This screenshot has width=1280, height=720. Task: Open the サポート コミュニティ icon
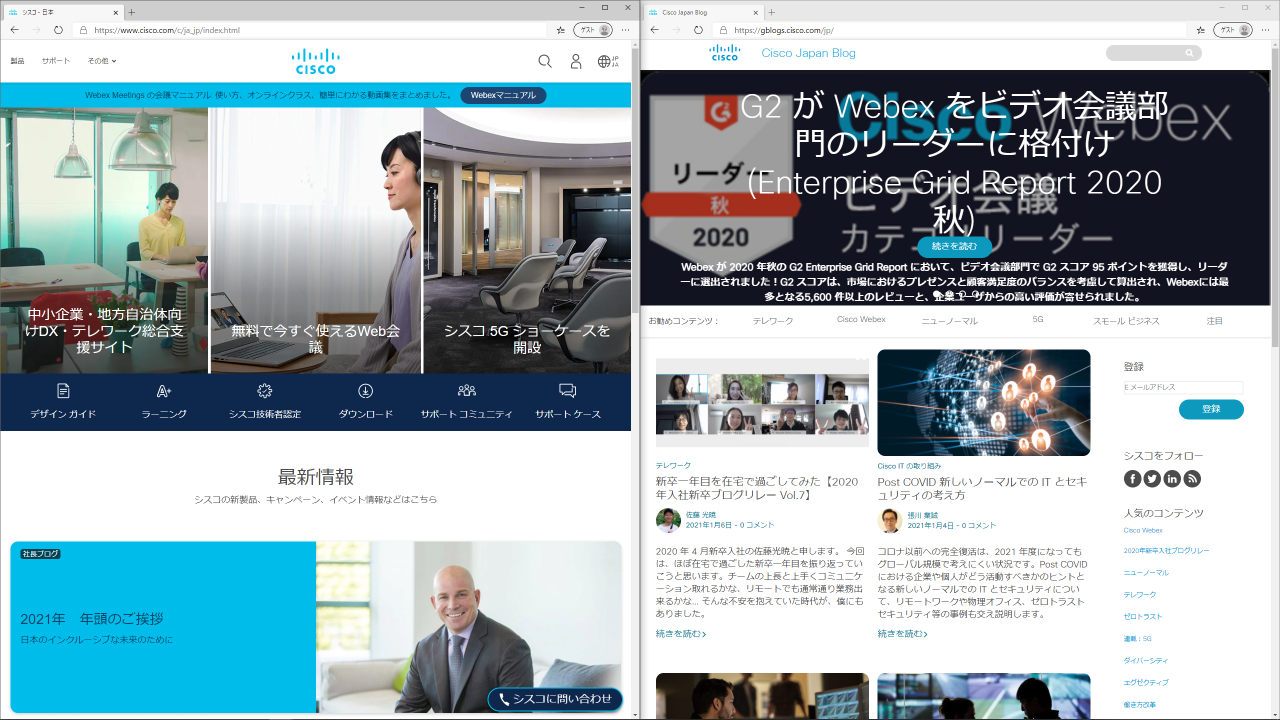(x=466, y=391)
